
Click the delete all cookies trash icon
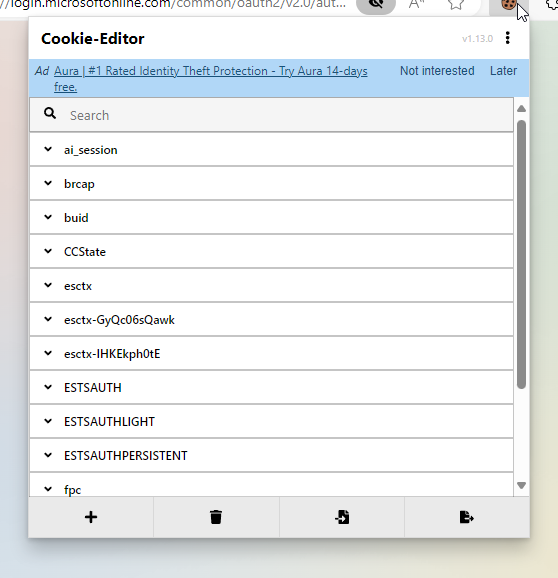(216, 517)
